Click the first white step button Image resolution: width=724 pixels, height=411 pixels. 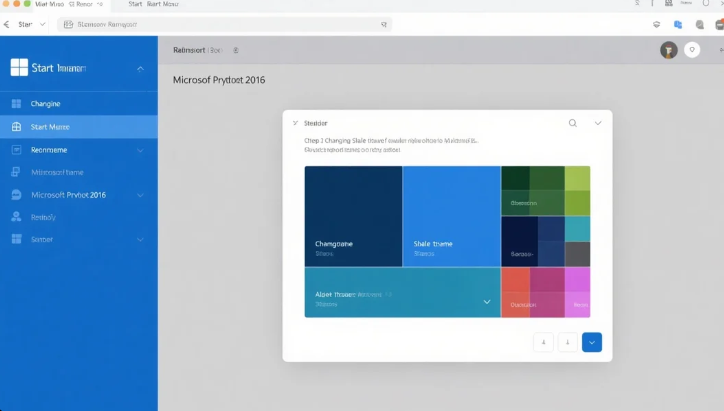pyautogui.click(x=543, y=342)
